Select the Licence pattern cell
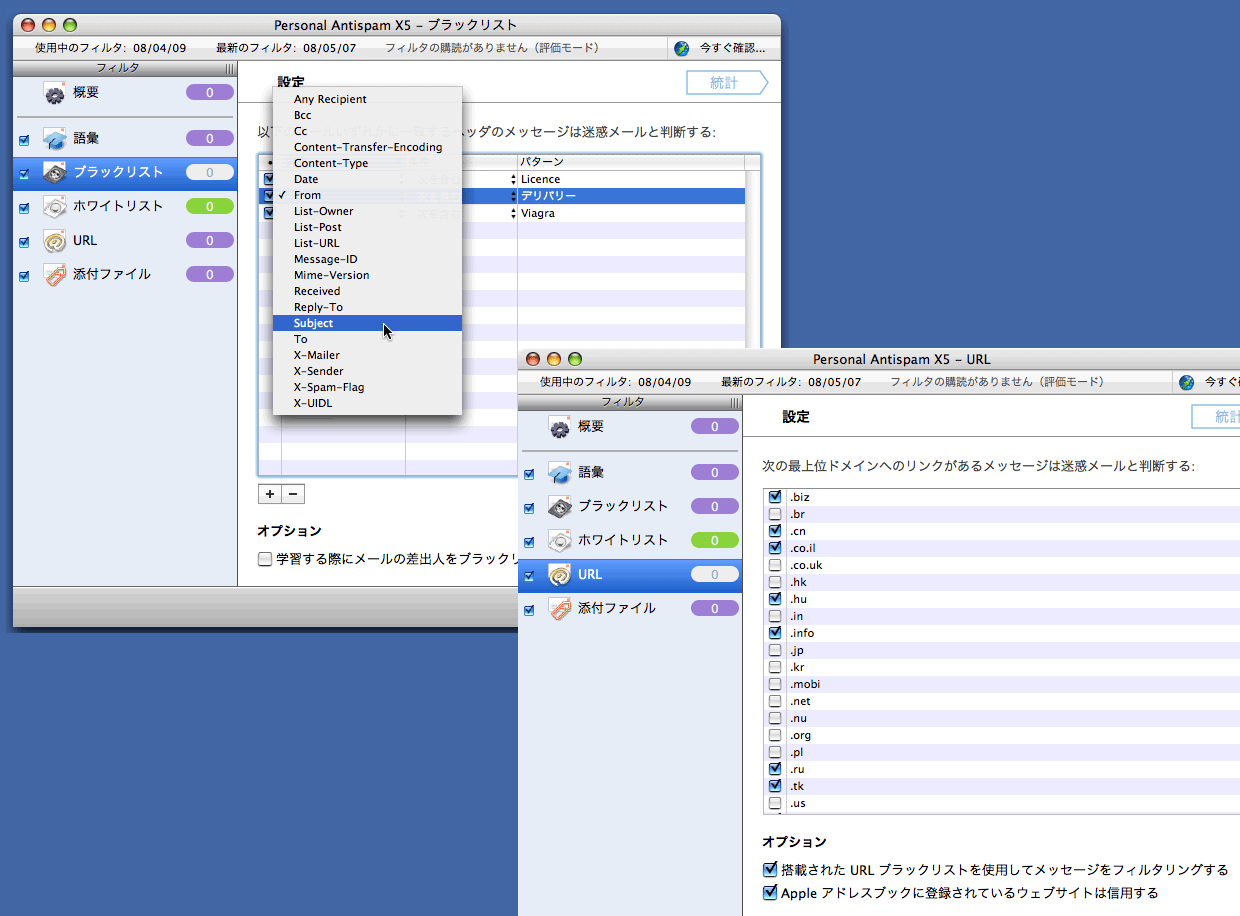 pos(631,179)
